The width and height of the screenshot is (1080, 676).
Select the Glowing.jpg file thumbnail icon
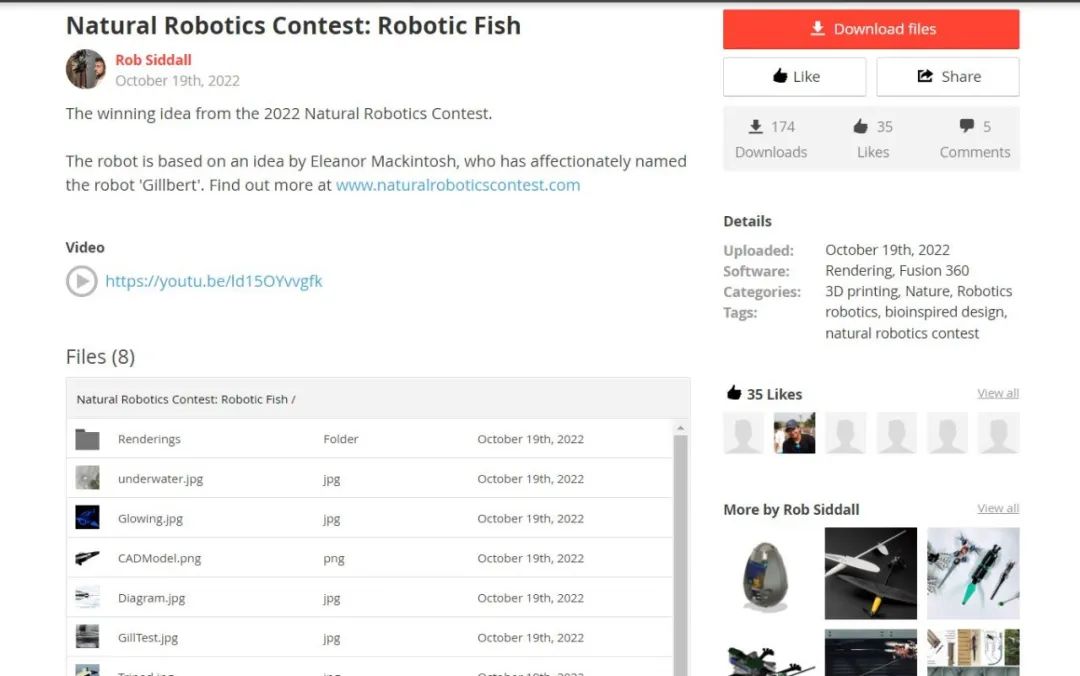tap(88, 518)
